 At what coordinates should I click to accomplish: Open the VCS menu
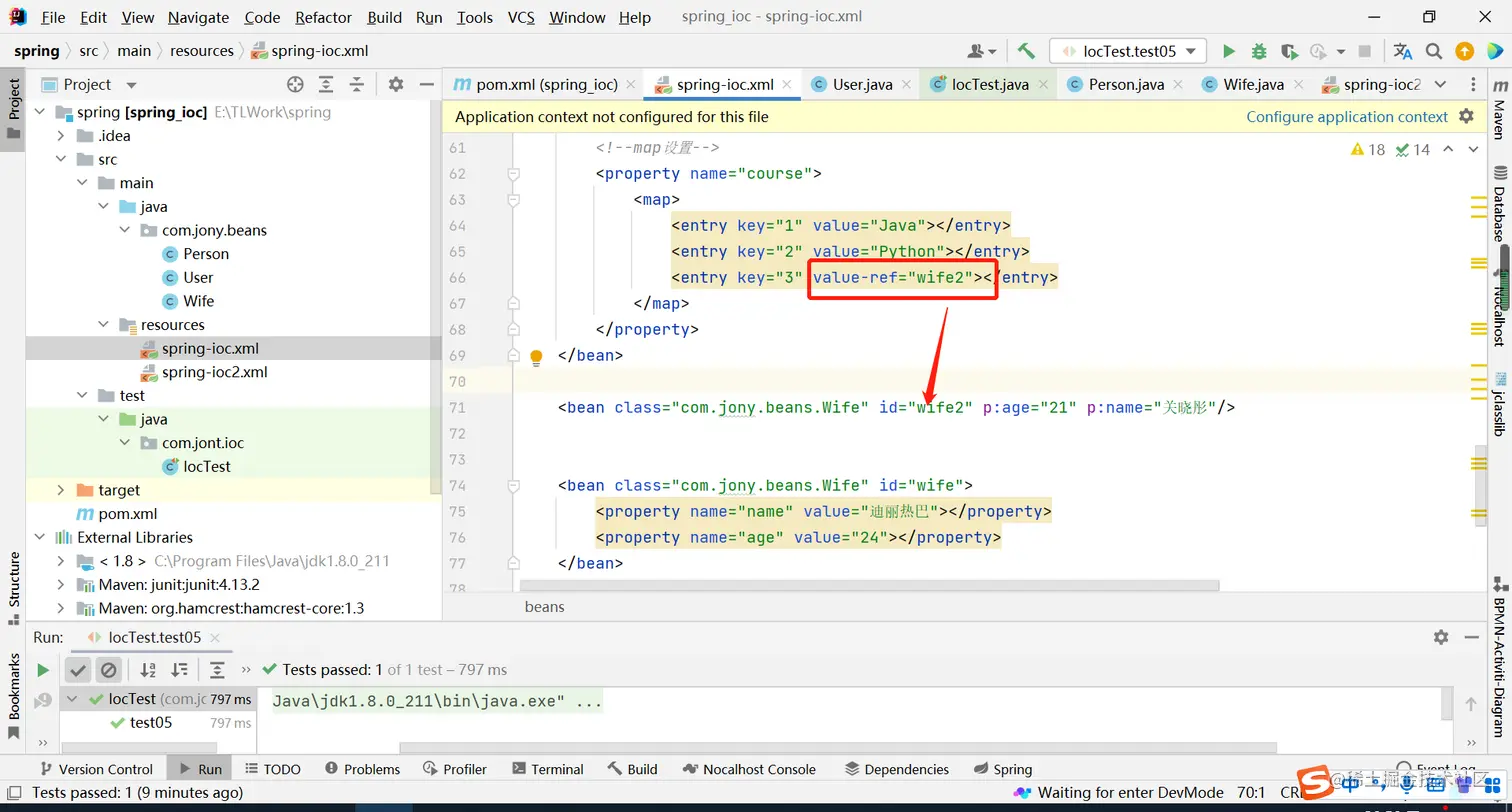click(x=521, y=17)
